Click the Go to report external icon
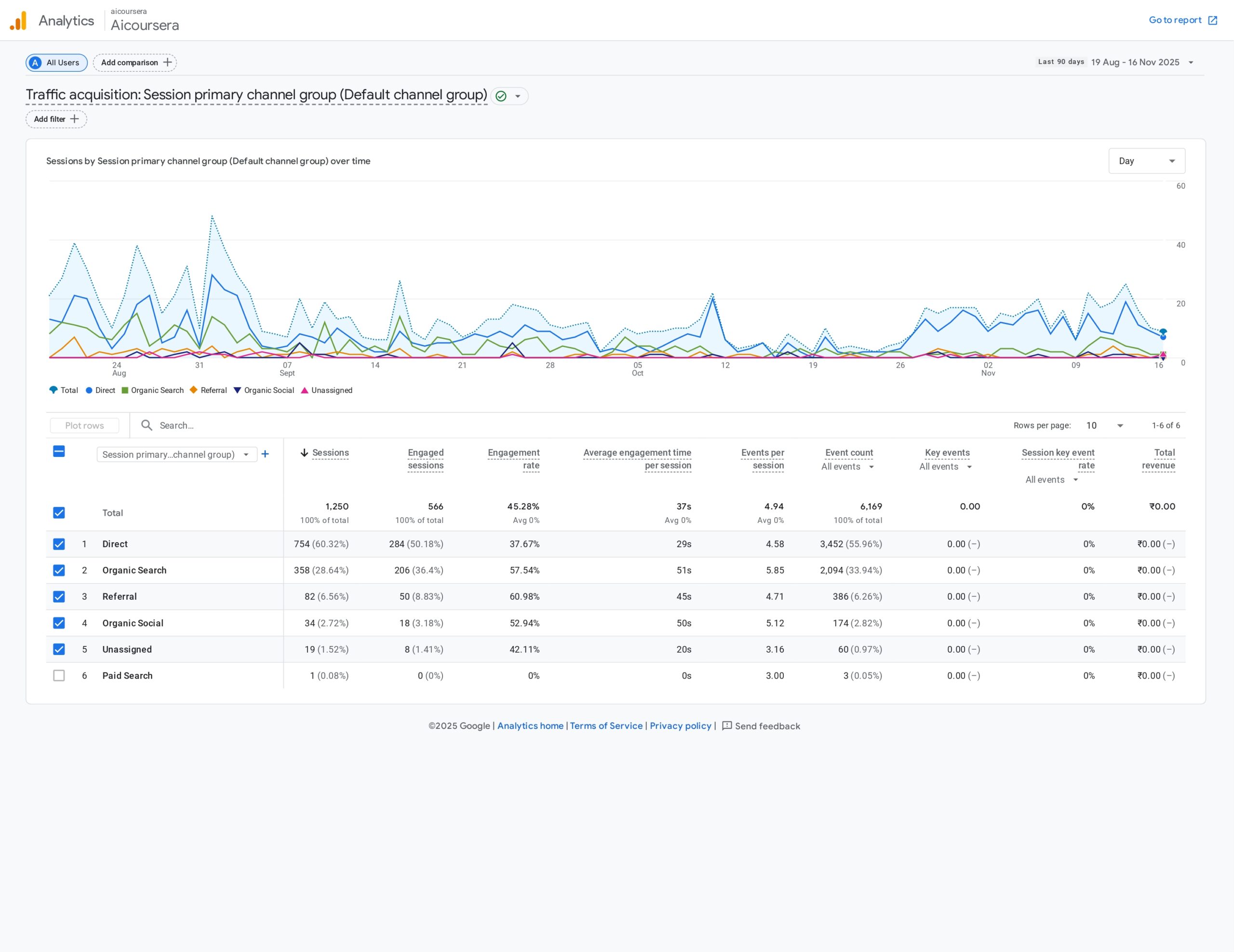This screenshot has width=1234, height=952. click(1212, 20)
